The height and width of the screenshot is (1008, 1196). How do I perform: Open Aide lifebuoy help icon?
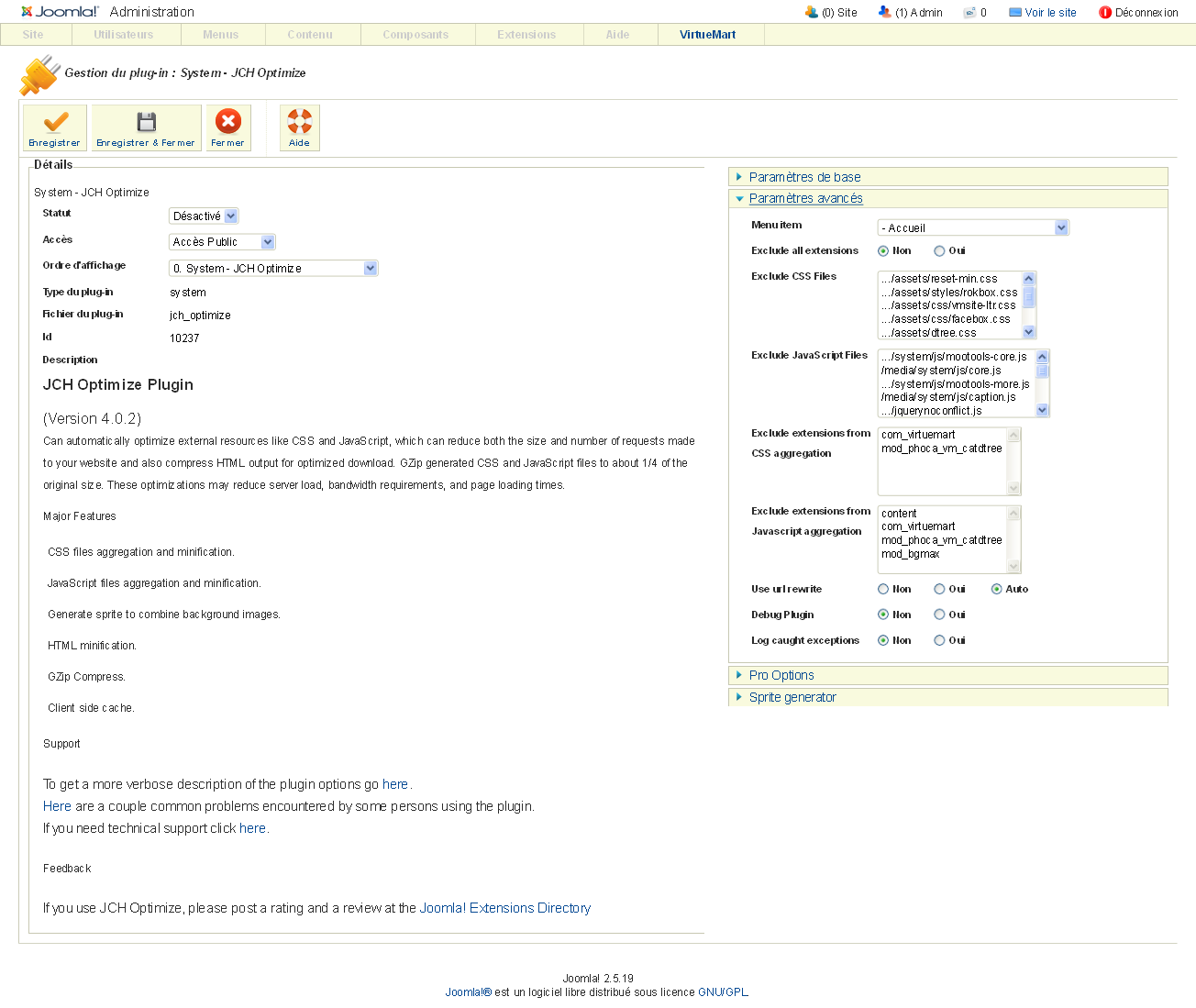(x=299, y=121)
